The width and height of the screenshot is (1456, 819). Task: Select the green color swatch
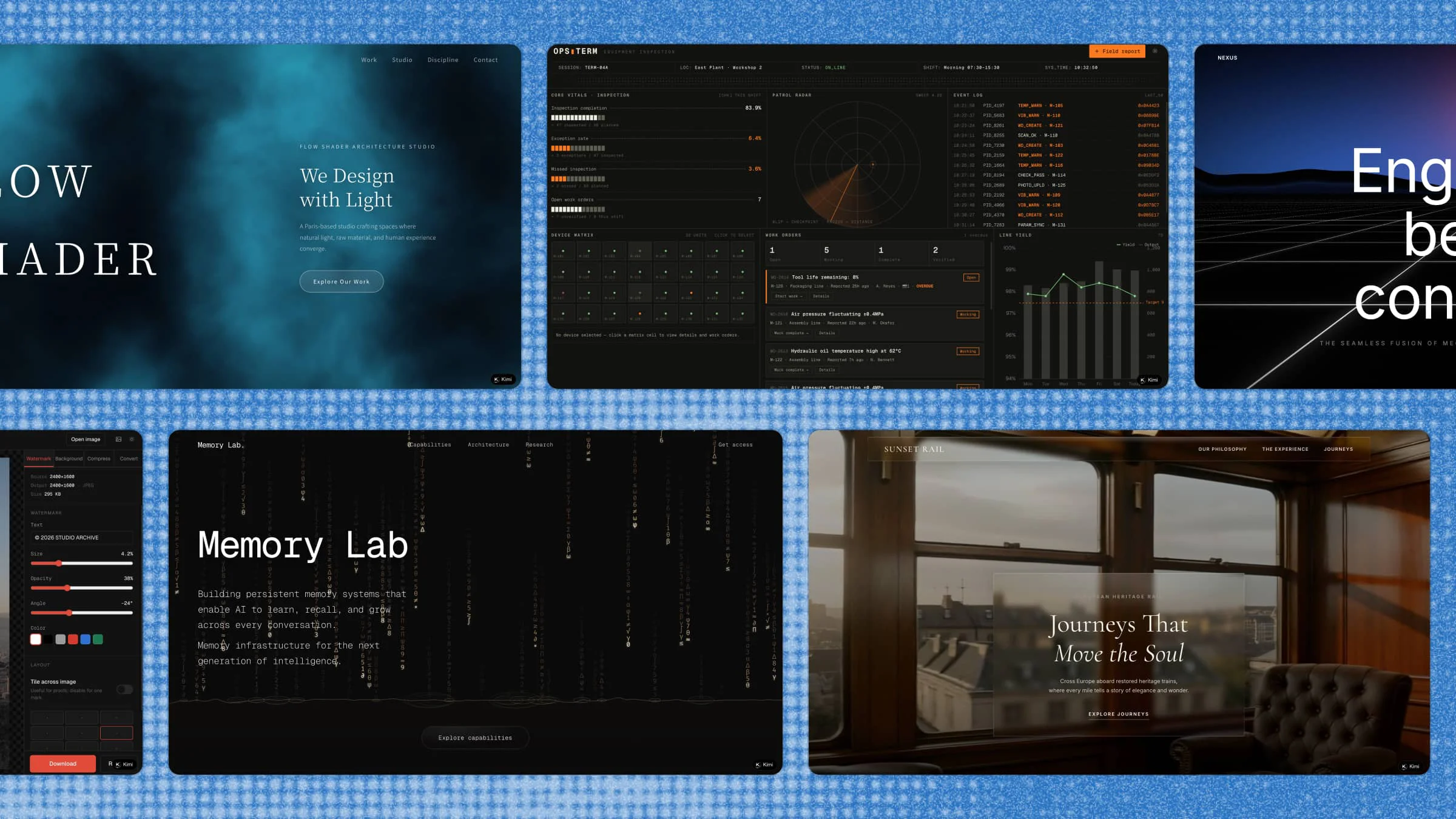pyautogui.click(x=98, y=639)
